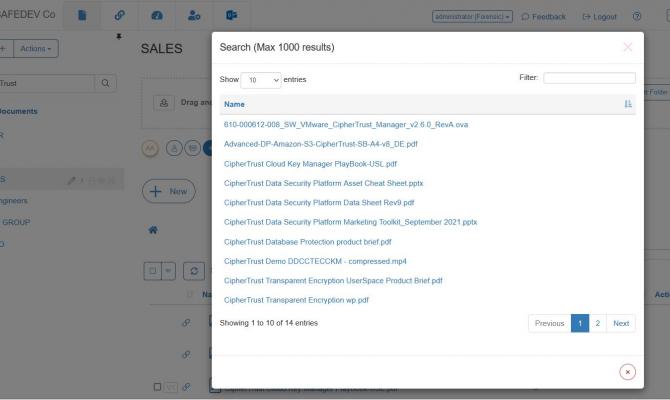The width and height of the screenshot is (670, 400).
Task: Click the sort icon in the Name column
Action: 628,104
